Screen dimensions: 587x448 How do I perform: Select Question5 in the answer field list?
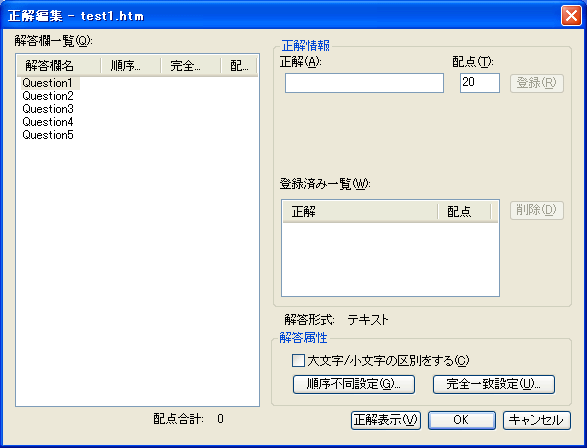(48, 135)
